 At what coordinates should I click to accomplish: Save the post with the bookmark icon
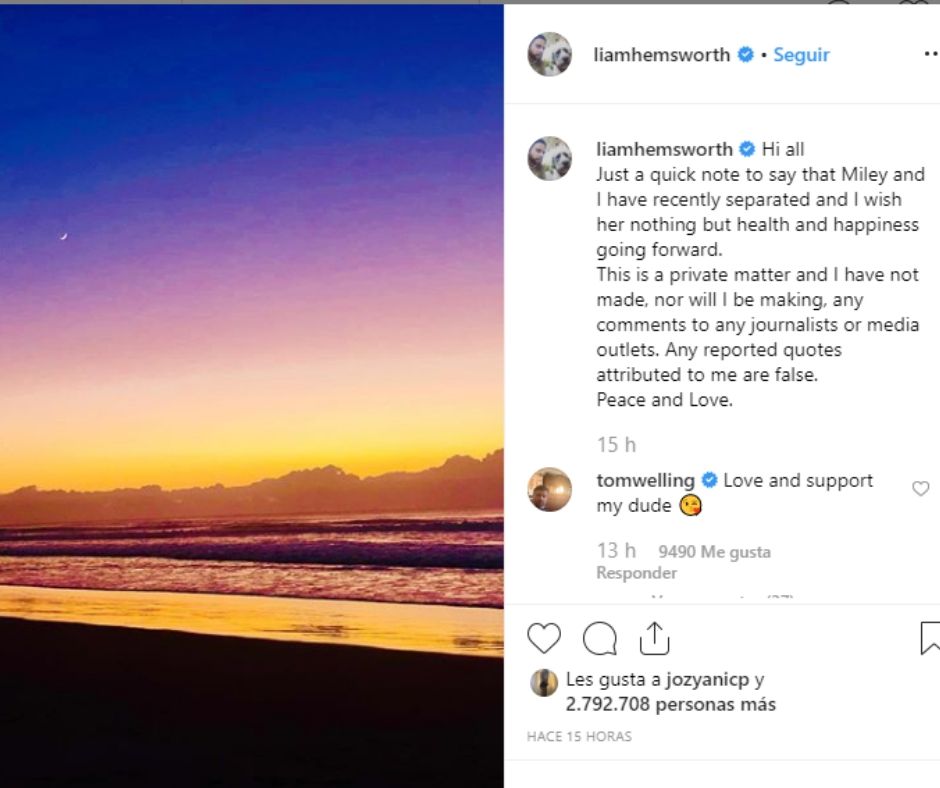(929, 638)
